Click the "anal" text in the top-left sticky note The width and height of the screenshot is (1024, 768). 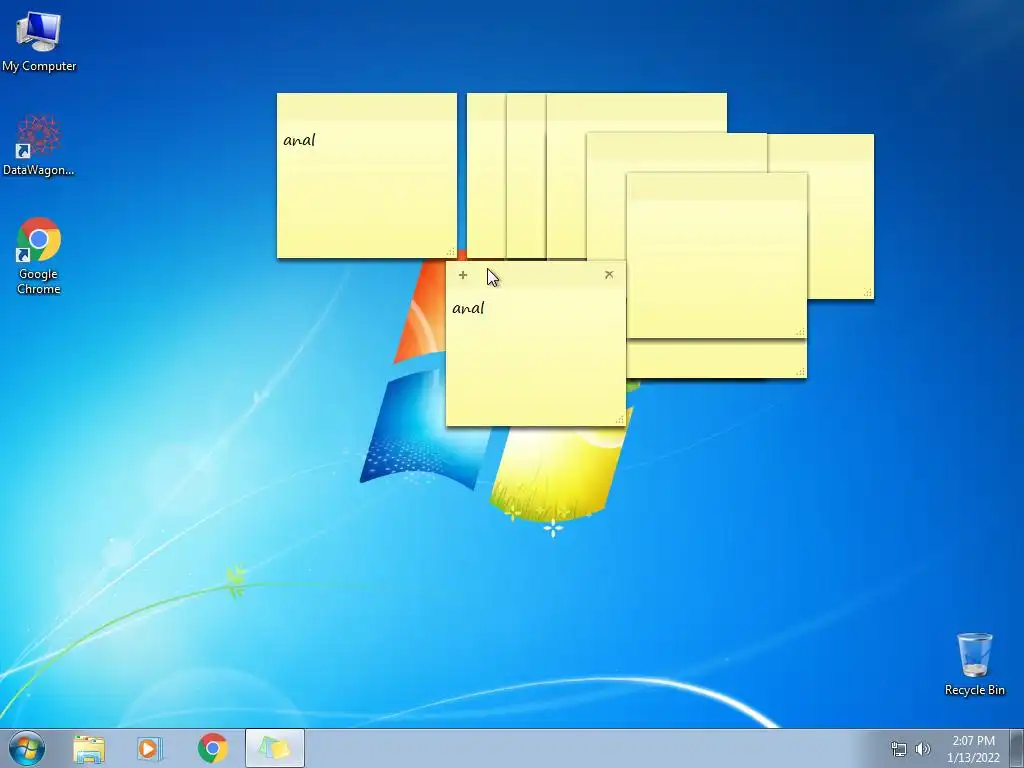299,140
